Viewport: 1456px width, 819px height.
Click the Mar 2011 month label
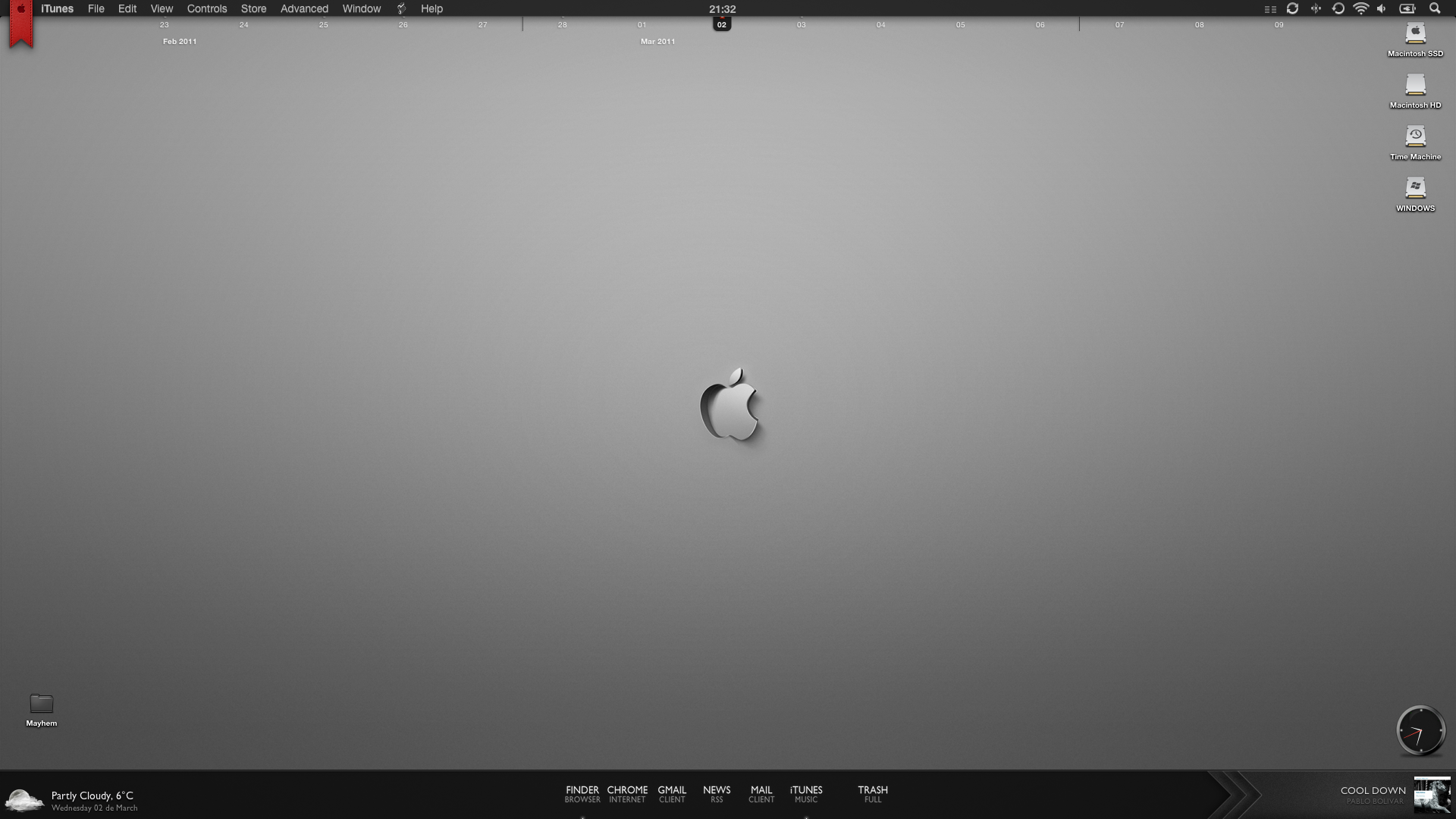[657, 42]
